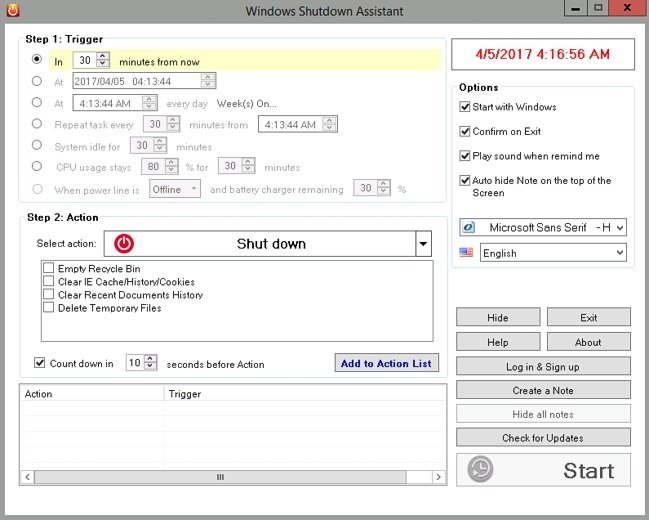Screen dimensions: 649x520
Task: Toggle Auto hide Note on top of Screen
Action: click(x=465, y=181)
